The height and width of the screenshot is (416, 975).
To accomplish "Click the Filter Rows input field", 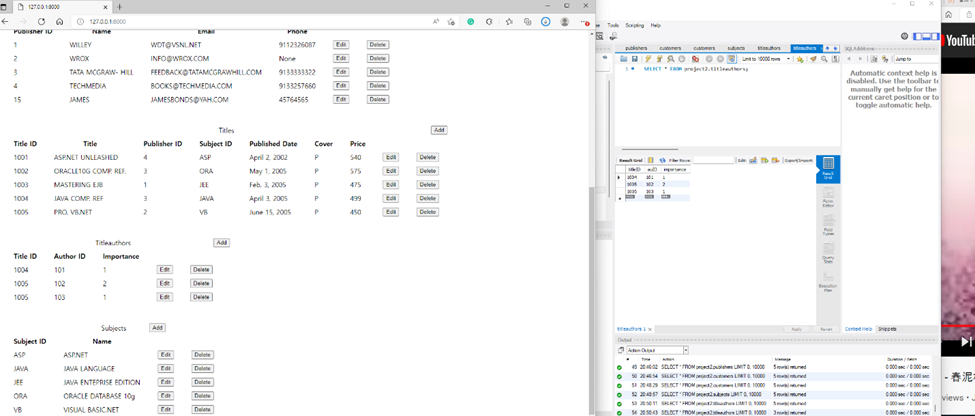I will [x=713, y=160].
